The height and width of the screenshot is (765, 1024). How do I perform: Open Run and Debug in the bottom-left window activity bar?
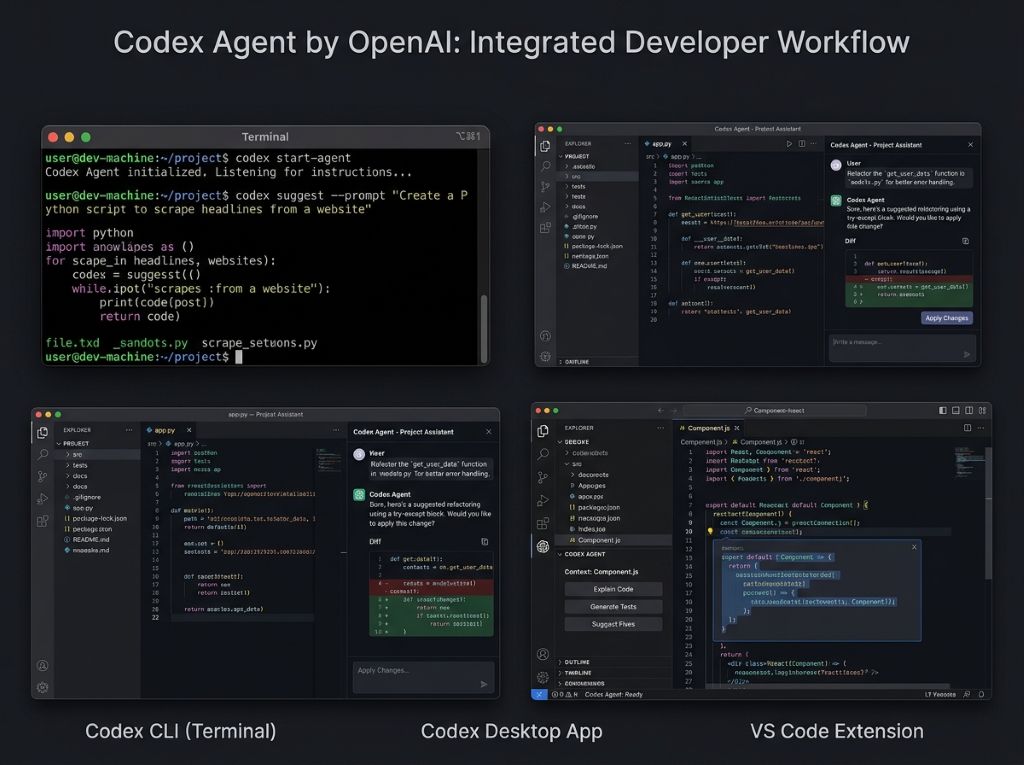42,499
